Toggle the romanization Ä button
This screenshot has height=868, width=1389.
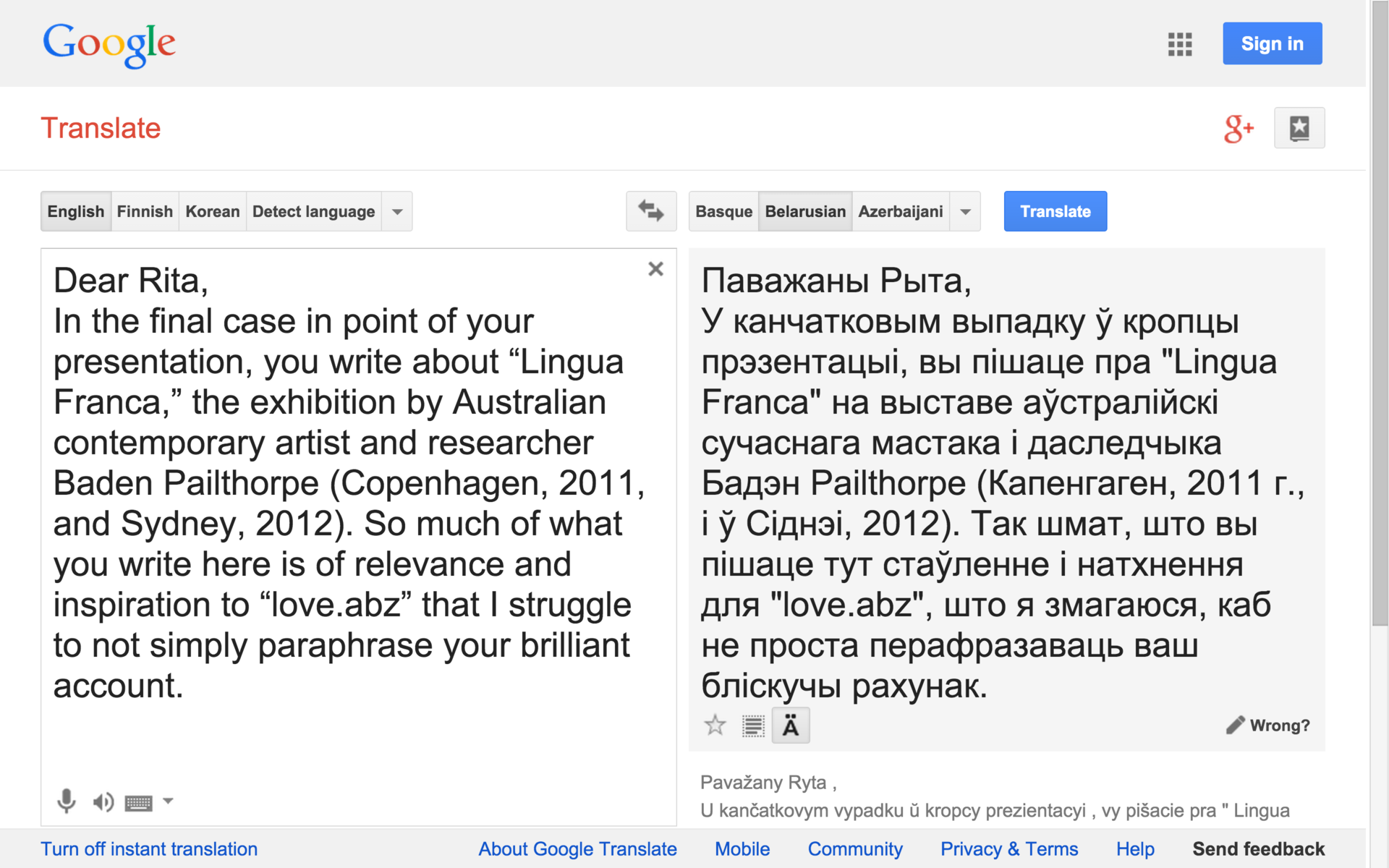[791, 726]
